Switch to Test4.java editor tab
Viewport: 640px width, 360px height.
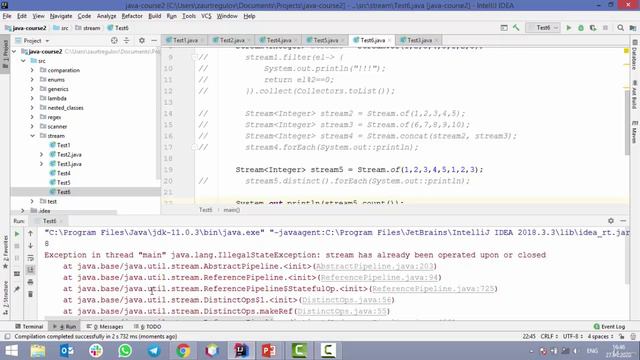279,40
